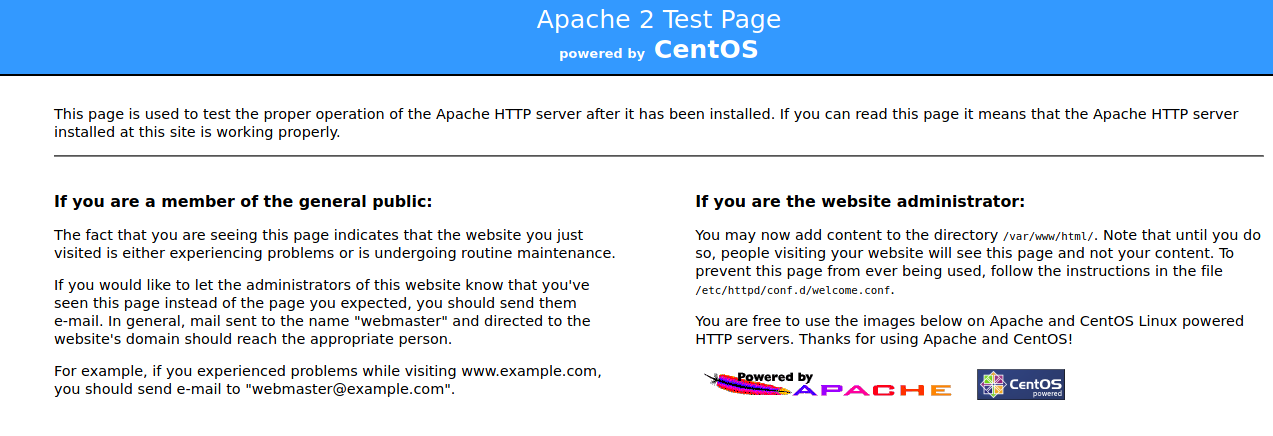Open the CentOS link in the header
Viewport: 1273px width, 436px height.
(x=705, y=49)
